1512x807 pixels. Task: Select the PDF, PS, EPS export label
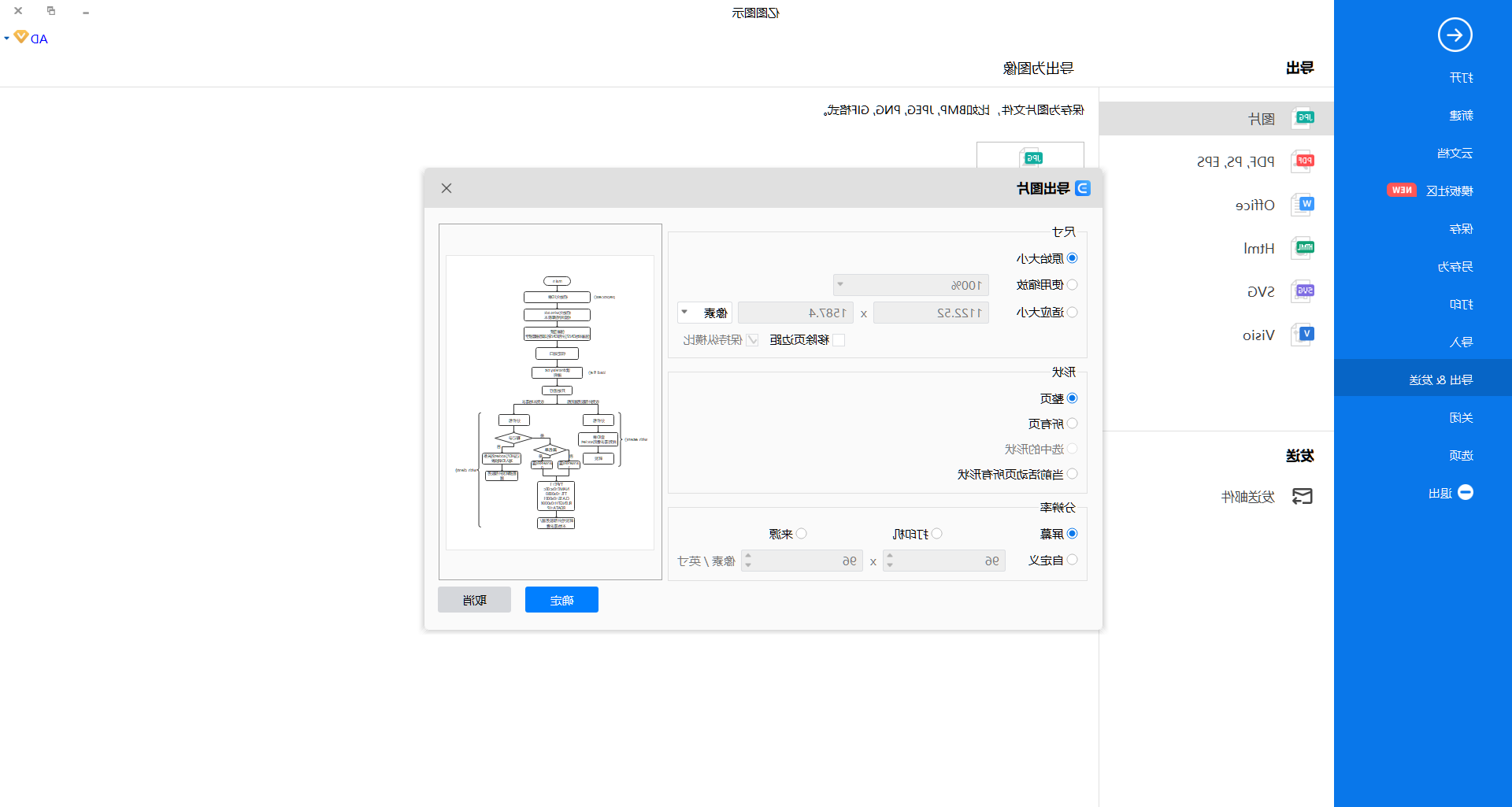[1236, 161]
